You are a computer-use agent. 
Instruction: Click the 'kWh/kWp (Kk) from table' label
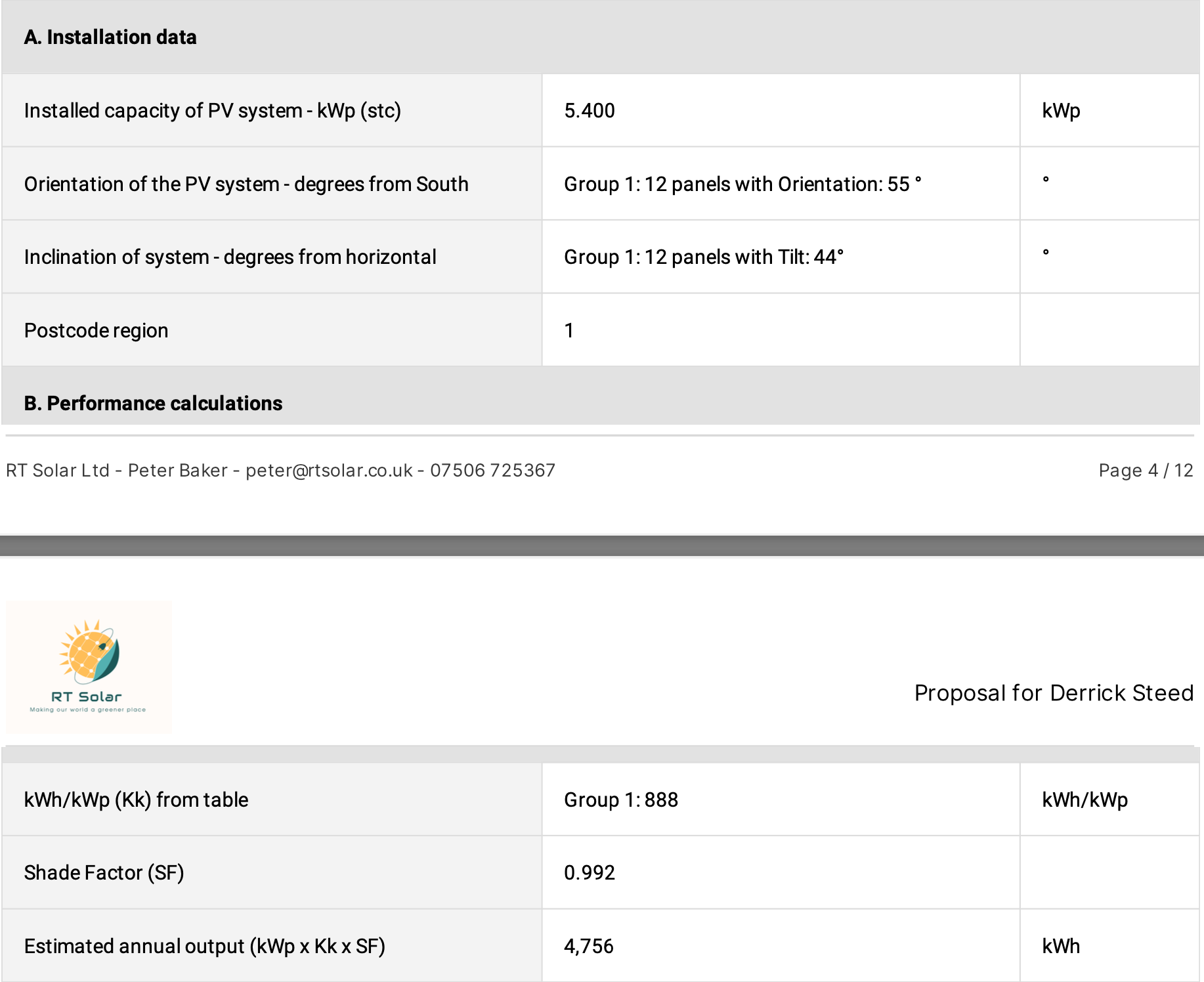point(136,800)
